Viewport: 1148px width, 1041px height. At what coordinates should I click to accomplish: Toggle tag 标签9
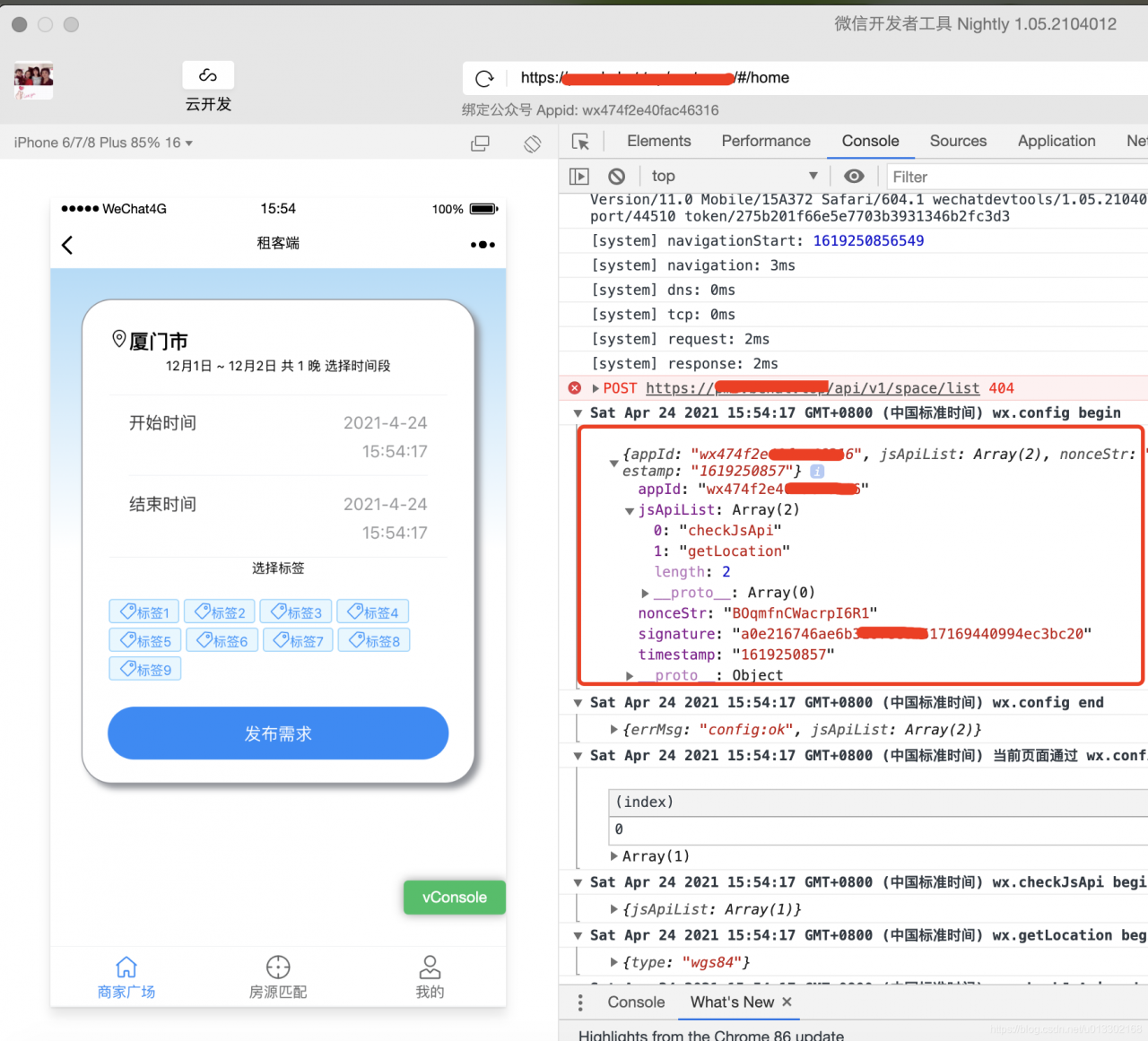tap(145, 669)
